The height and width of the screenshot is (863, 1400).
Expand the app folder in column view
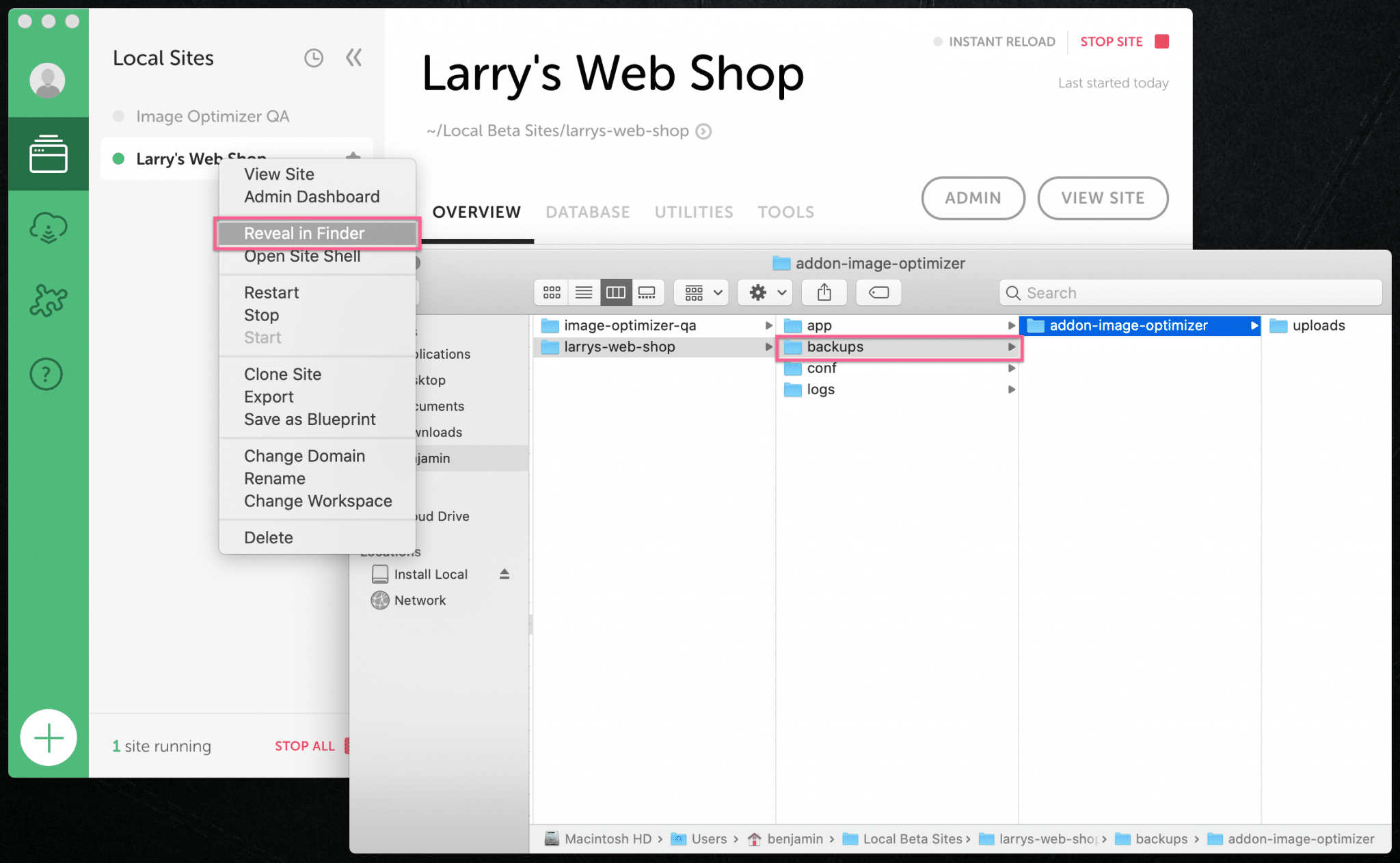coord(1012,325)
